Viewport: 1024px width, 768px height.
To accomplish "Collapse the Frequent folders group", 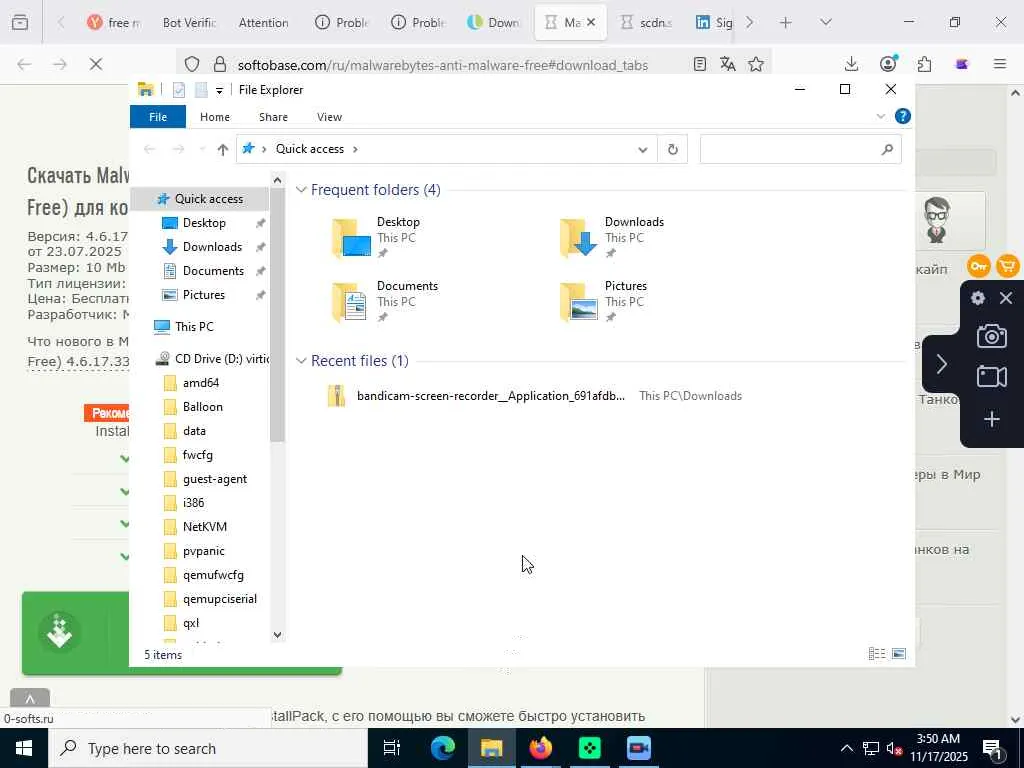I will coord(301,190).
